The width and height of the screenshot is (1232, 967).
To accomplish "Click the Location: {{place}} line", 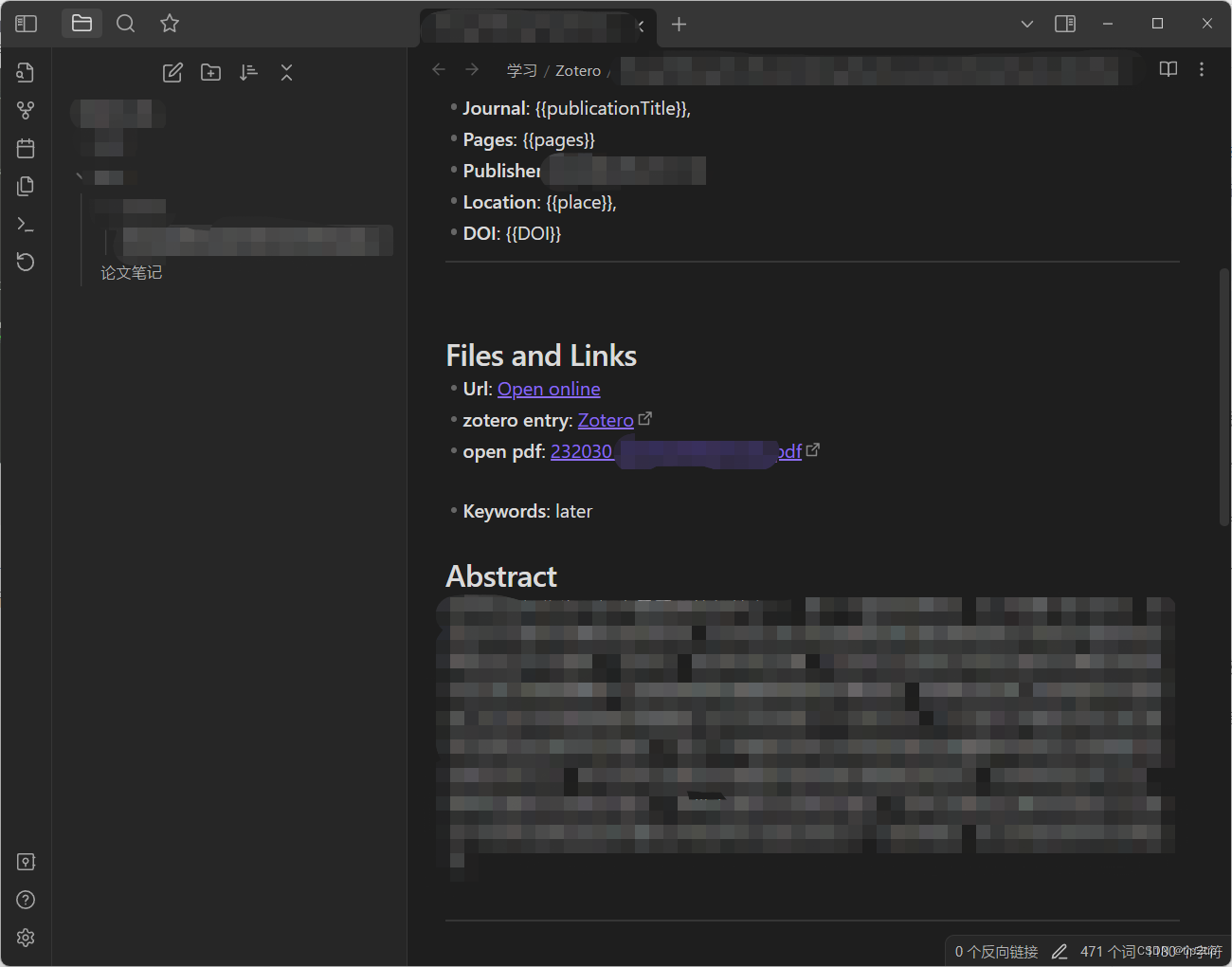I will click(539, 202).
